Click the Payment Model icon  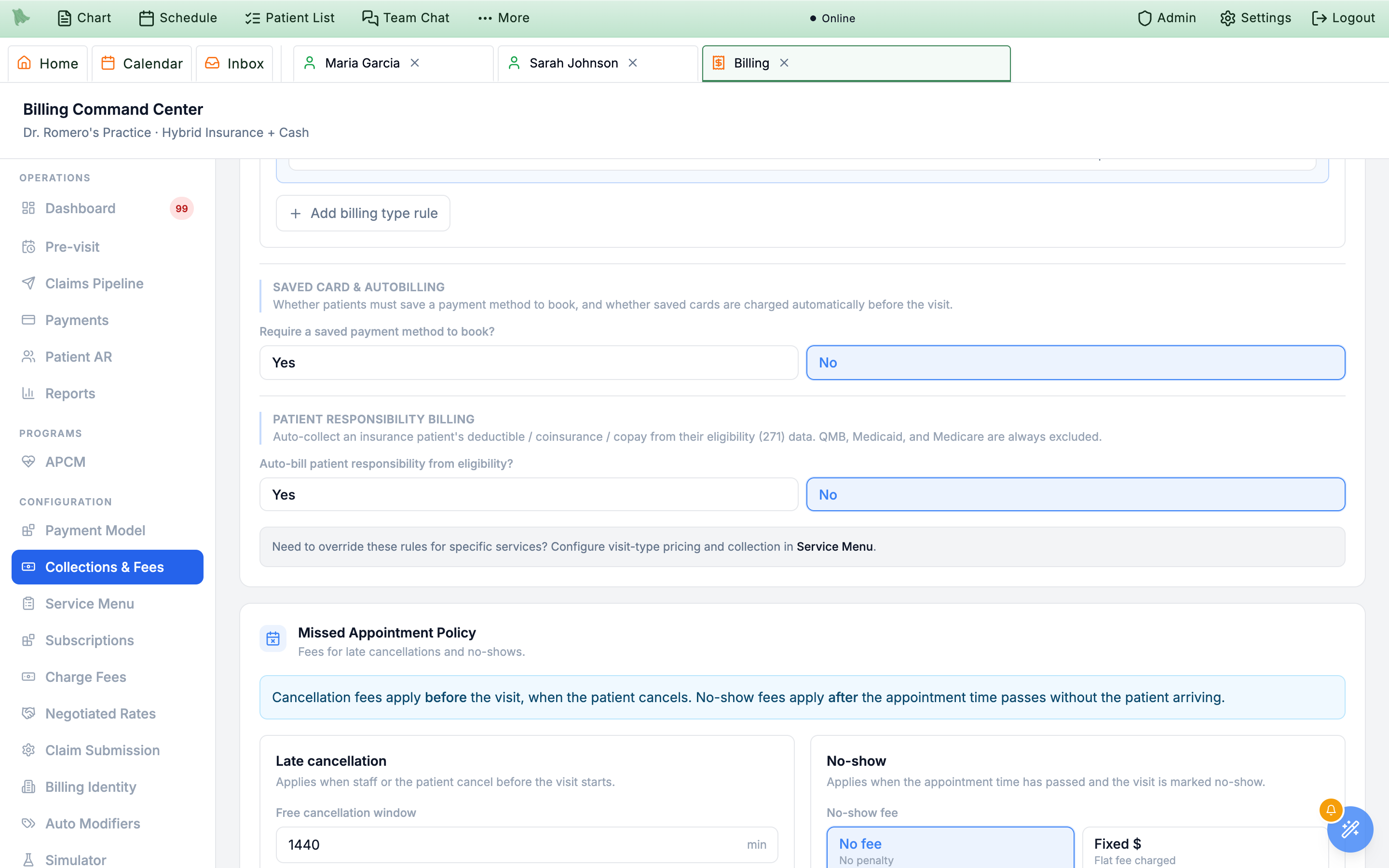pyautogui.click(x=28, y=530)
